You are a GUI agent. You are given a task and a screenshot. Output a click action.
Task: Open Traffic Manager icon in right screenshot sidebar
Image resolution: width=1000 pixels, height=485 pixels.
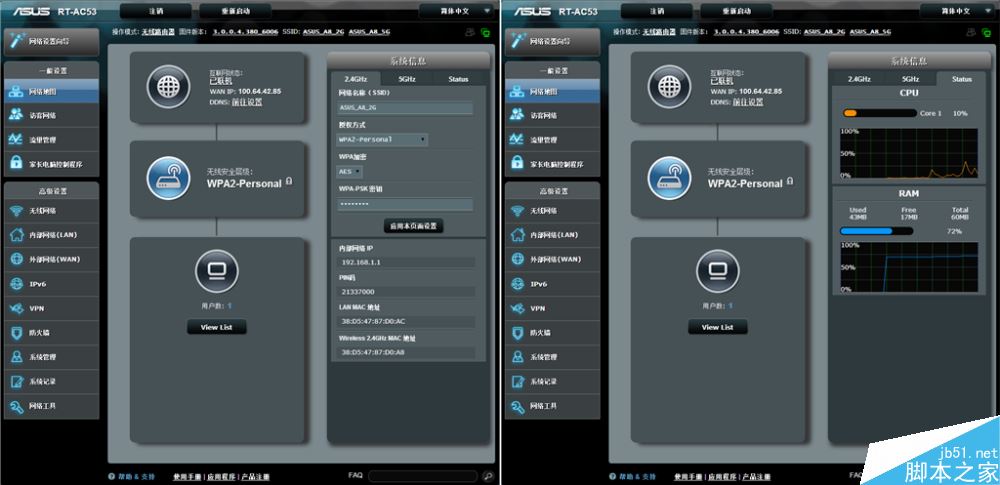tap(517, 140)
